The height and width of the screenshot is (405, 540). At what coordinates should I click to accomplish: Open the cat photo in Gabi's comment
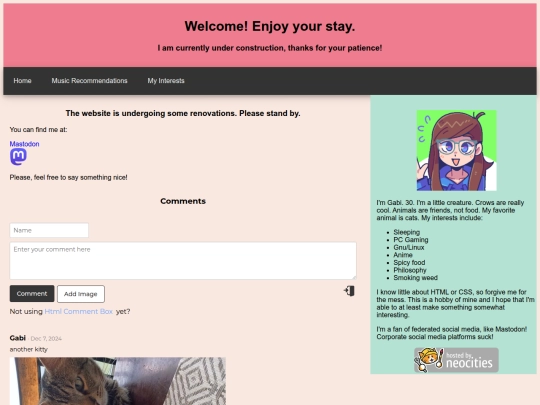click(x=118, y=381)
